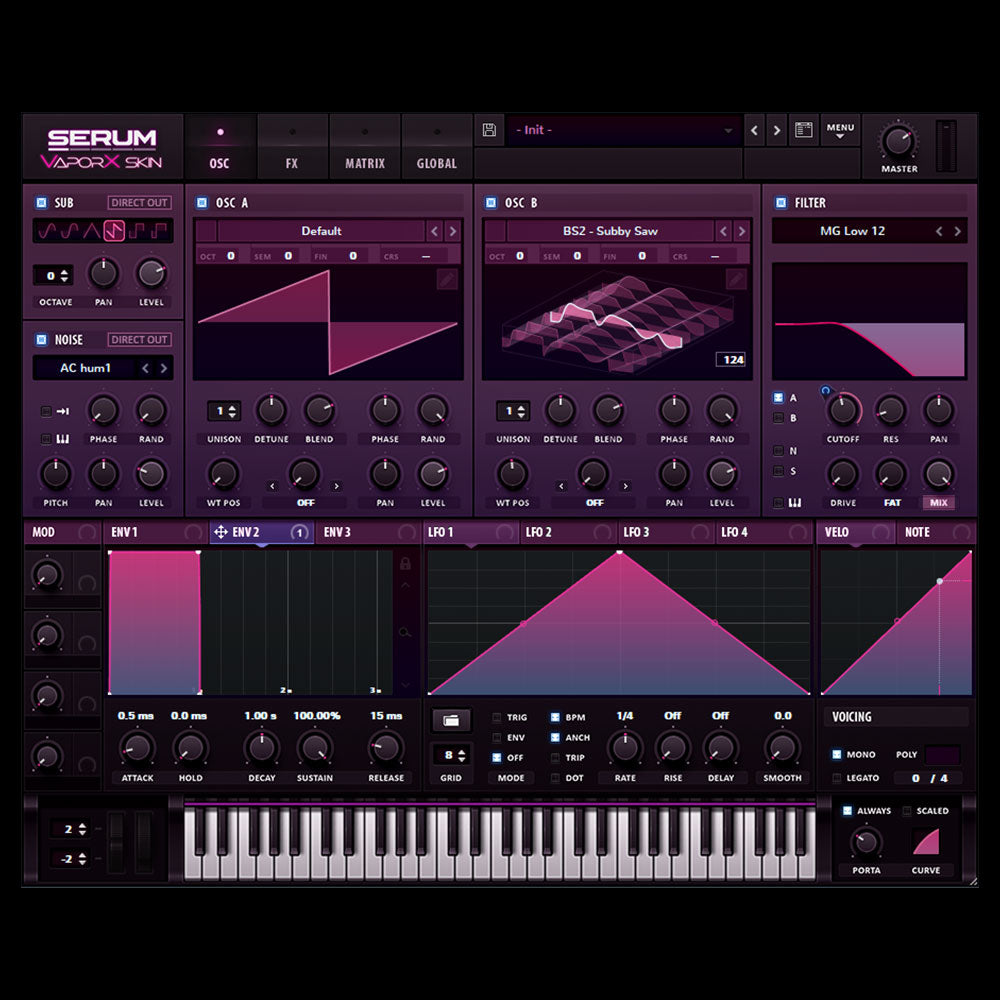Click the save preset floppy disk icon

pos(489,129)
